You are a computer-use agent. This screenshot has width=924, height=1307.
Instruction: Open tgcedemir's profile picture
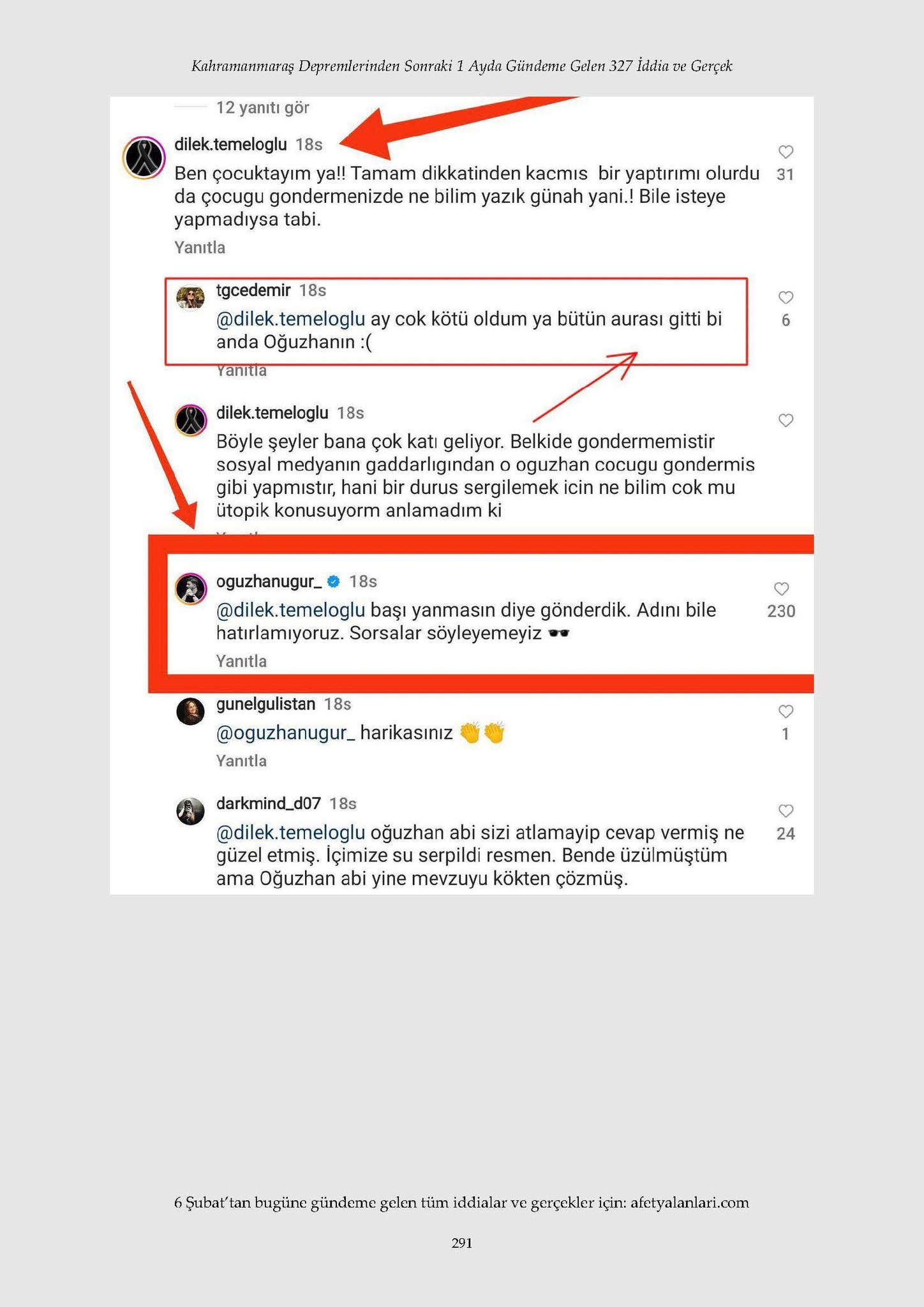(190, 298)
